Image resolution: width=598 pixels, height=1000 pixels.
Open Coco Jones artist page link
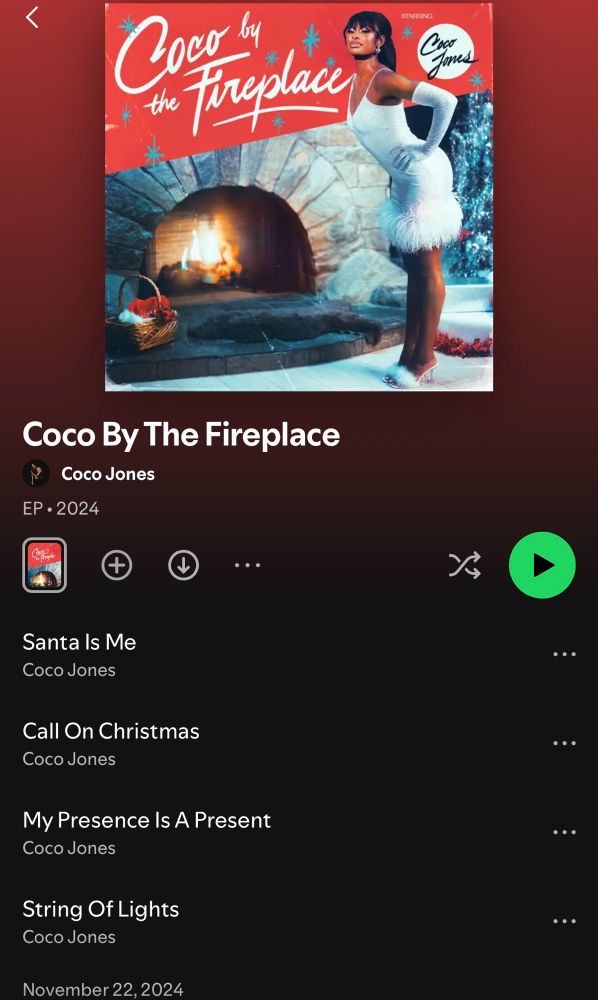pyautogui.click(x=108, y=474)
